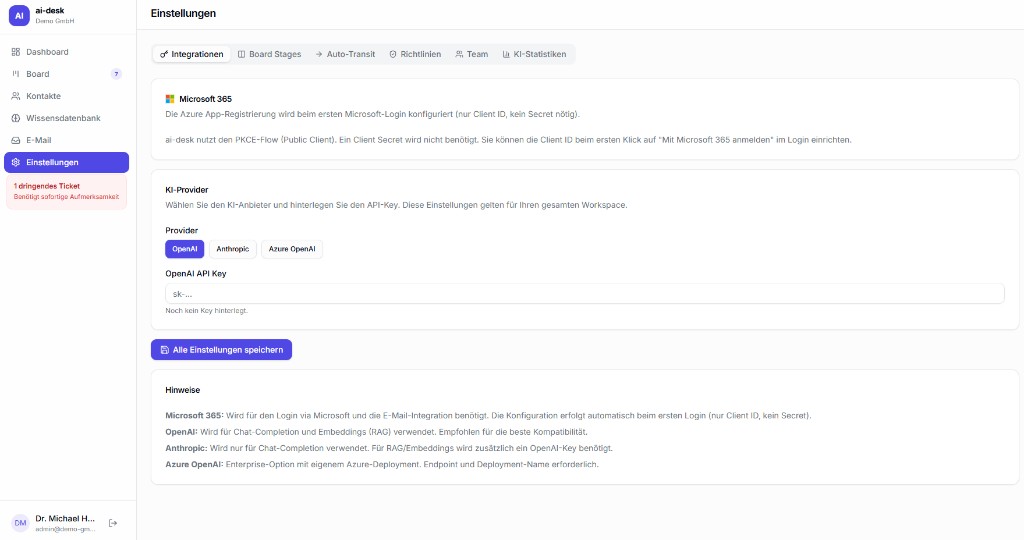
Task: Click the urgent ticket alert banner
Action: click(x=66, y=192)
